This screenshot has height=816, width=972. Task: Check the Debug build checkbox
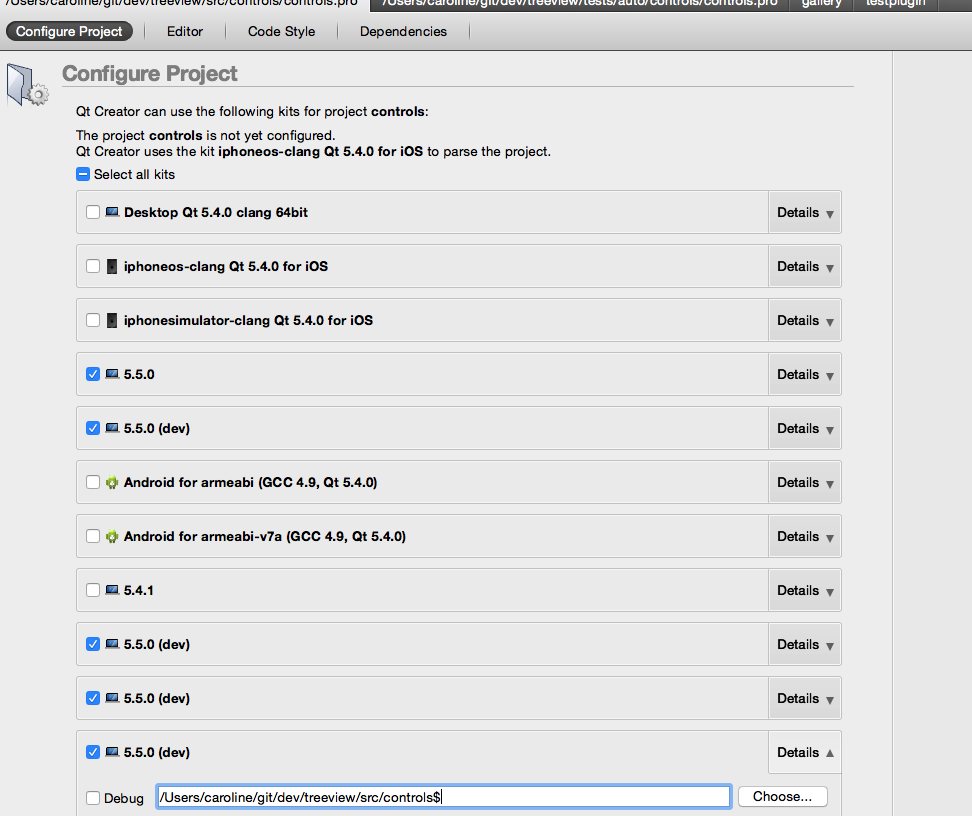tap(93, 798)
